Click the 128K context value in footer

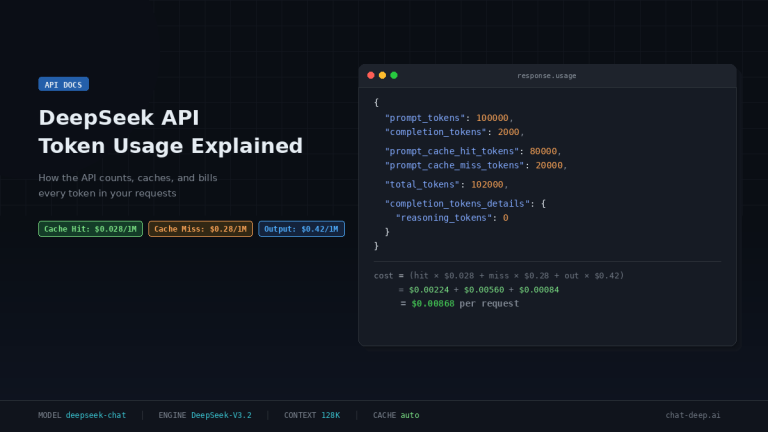click(x=331, y=415)
